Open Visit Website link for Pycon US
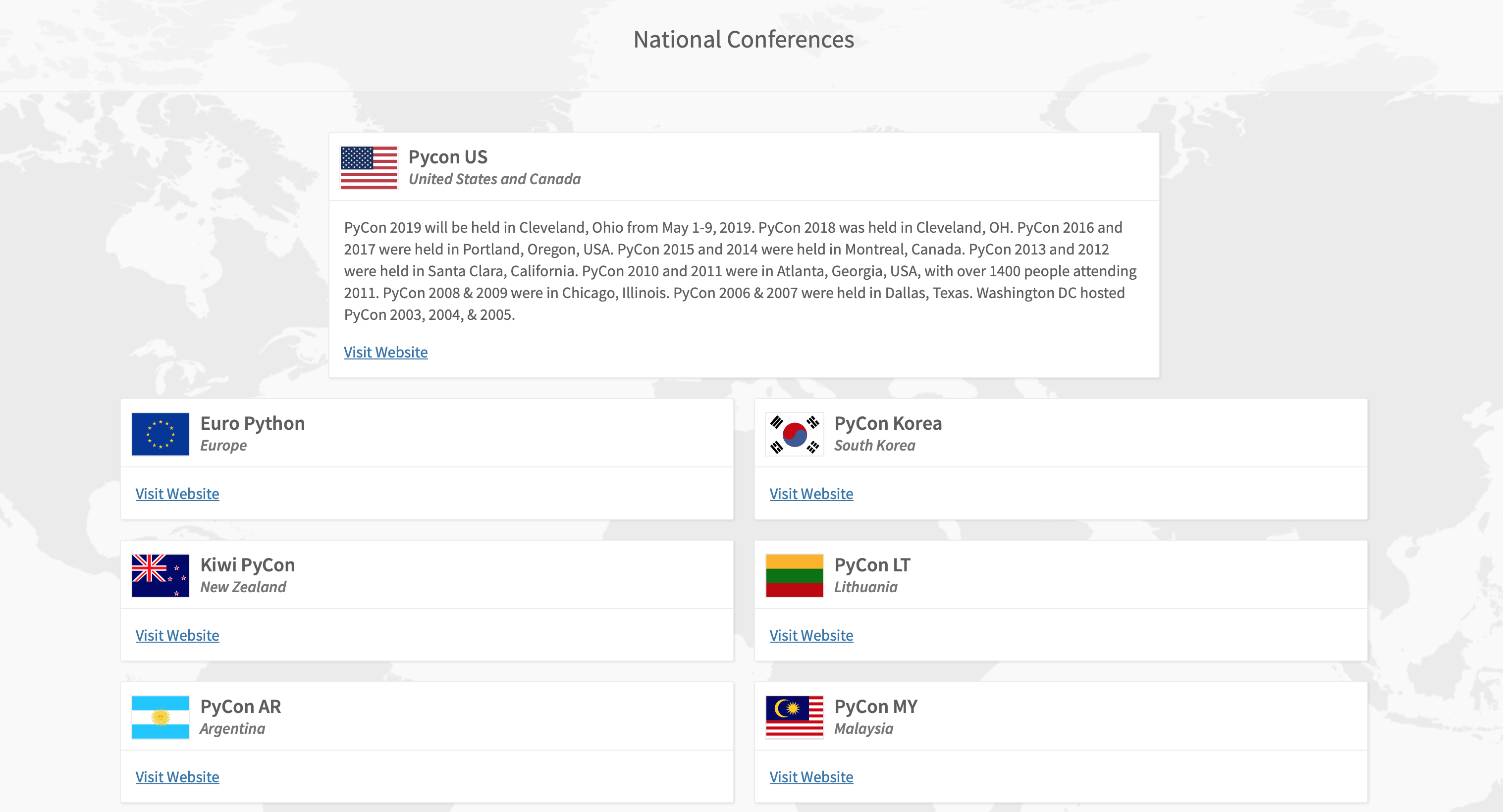The image size is (1503, 812). tap(386, 353)
